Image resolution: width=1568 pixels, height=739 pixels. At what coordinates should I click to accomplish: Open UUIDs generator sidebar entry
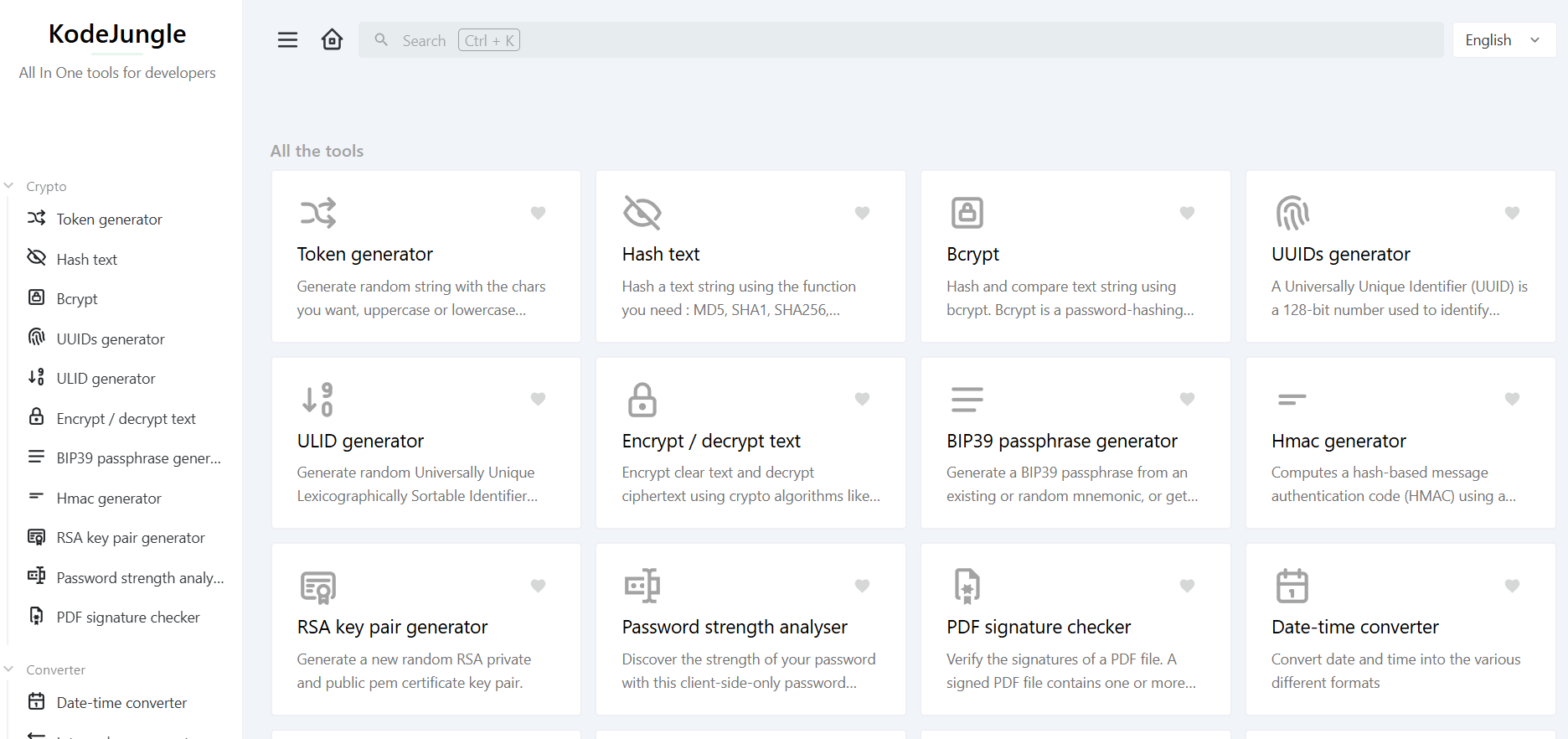coord(111,339)
